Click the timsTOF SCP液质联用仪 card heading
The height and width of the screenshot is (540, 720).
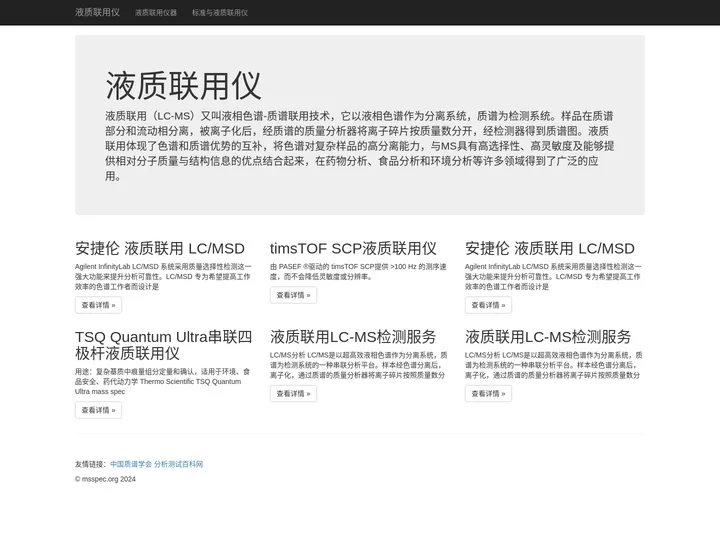click(x=353, y=248)
